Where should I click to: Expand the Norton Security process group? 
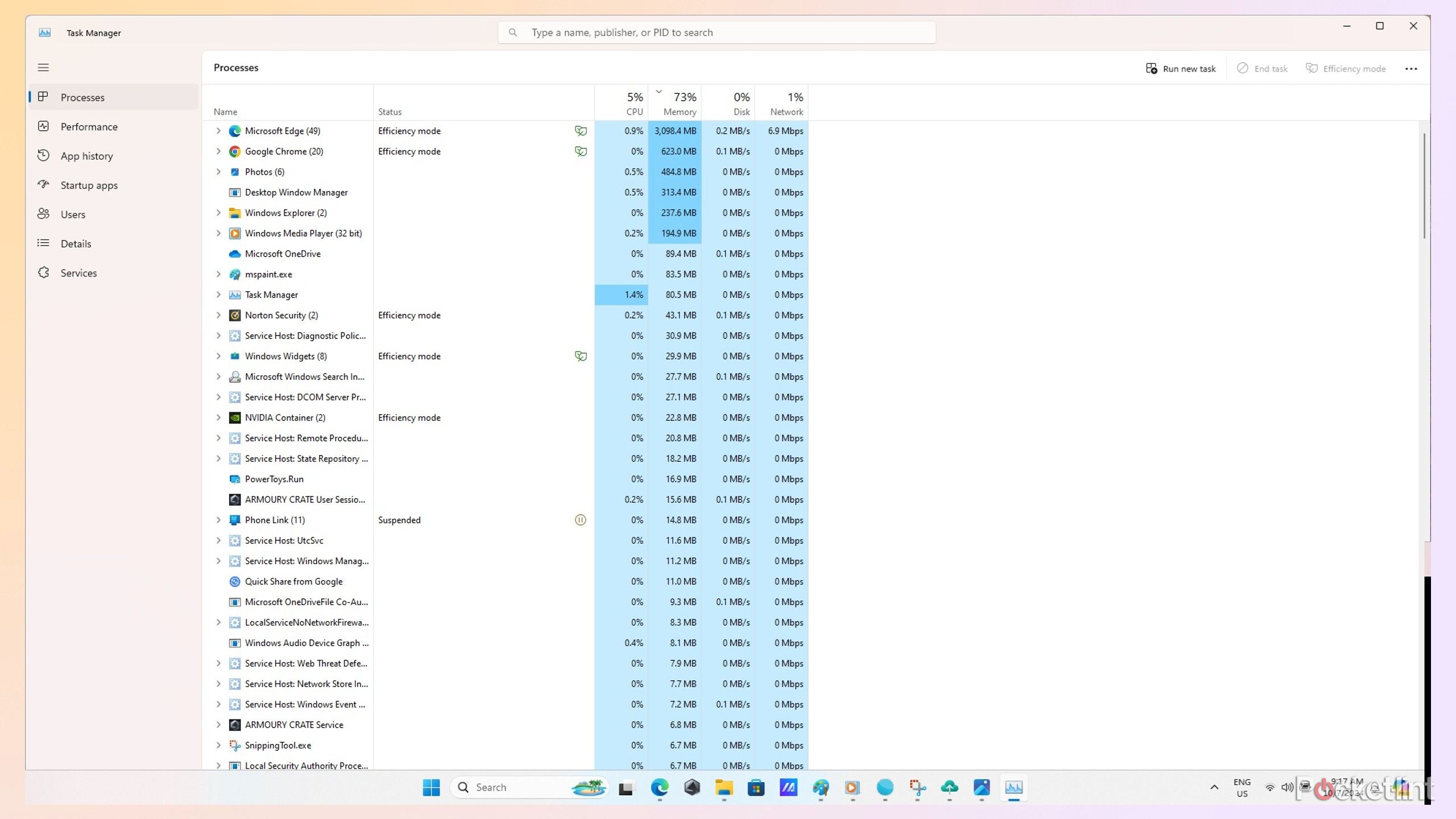click(218, 315)
